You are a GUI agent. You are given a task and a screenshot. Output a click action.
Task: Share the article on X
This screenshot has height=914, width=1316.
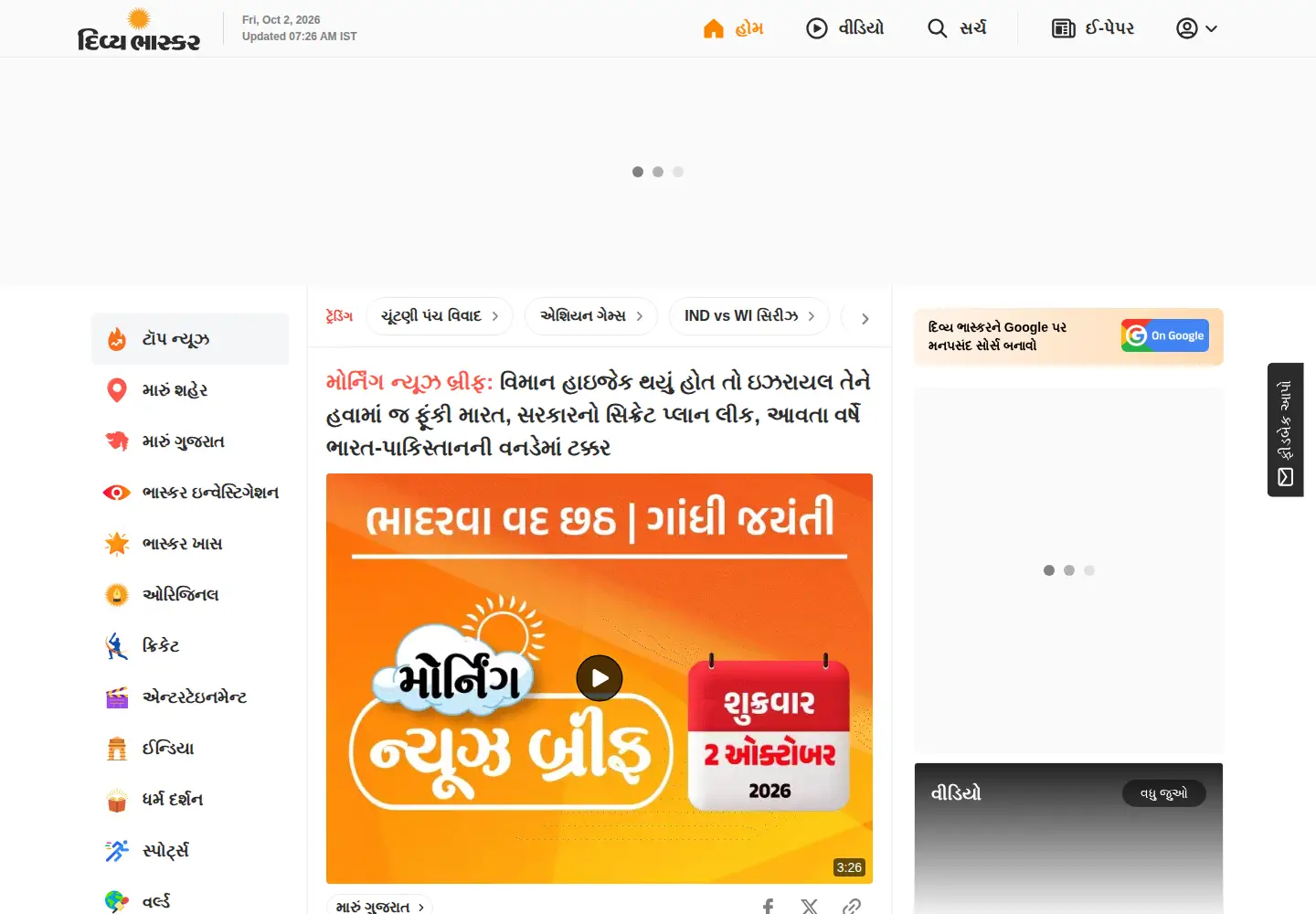tap(810, 907)
